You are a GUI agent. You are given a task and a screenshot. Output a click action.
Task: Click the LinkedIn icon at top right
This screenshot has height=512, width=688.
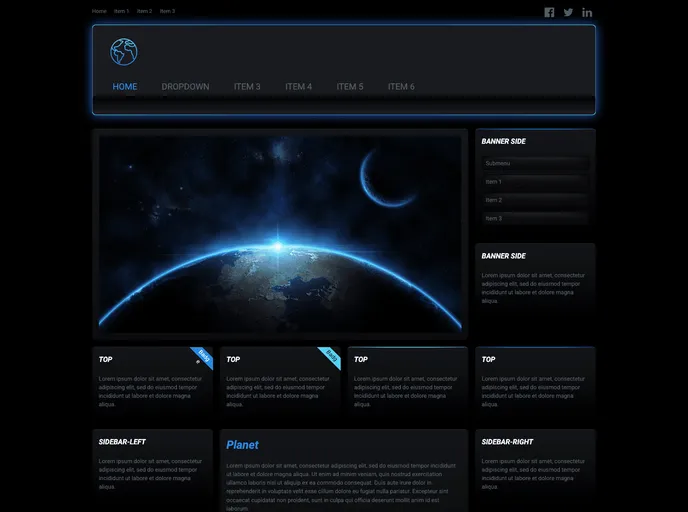[587, 12]
